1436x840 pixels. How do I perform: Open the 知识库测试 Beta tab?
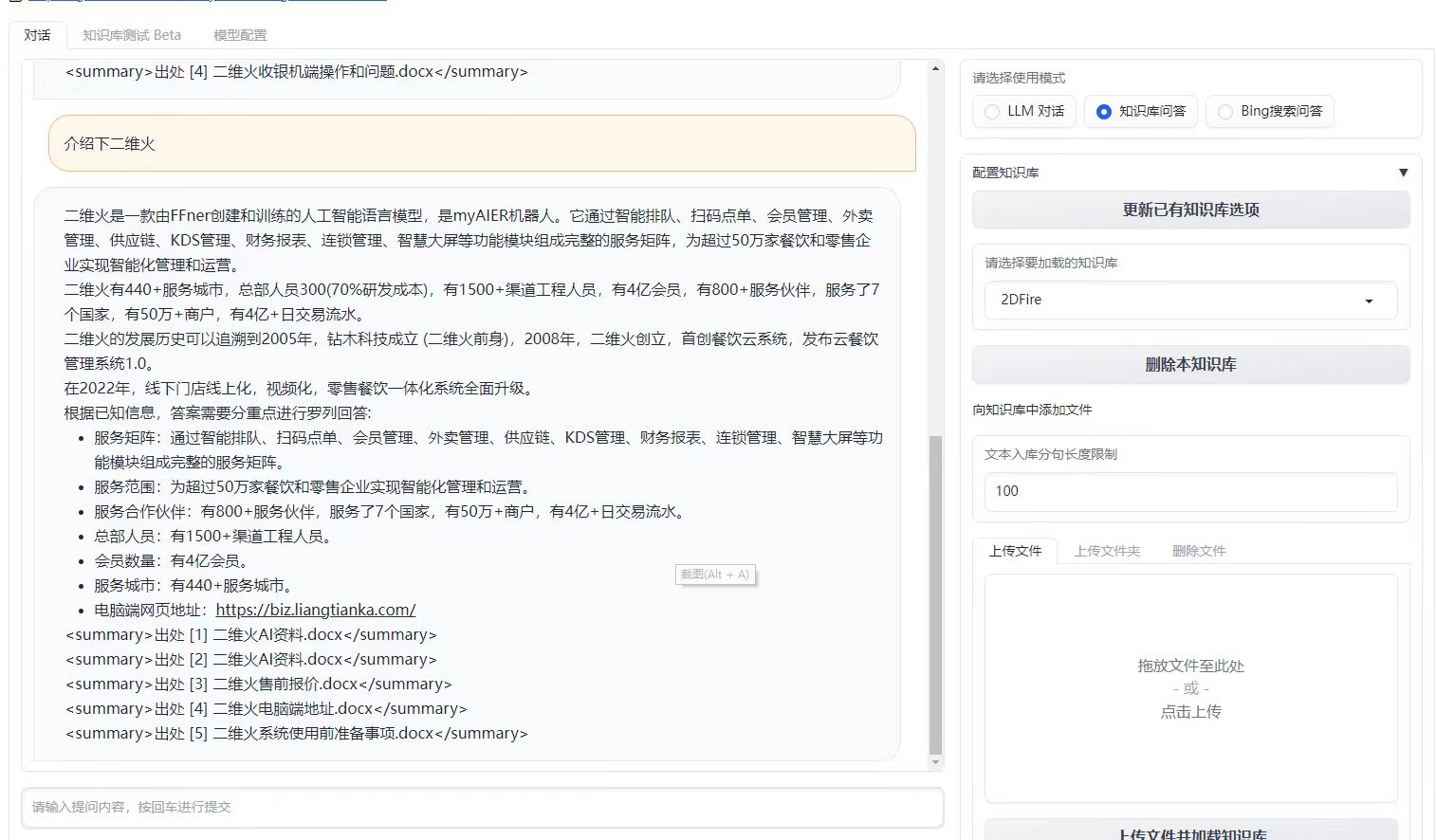click(x=131, y=35)
